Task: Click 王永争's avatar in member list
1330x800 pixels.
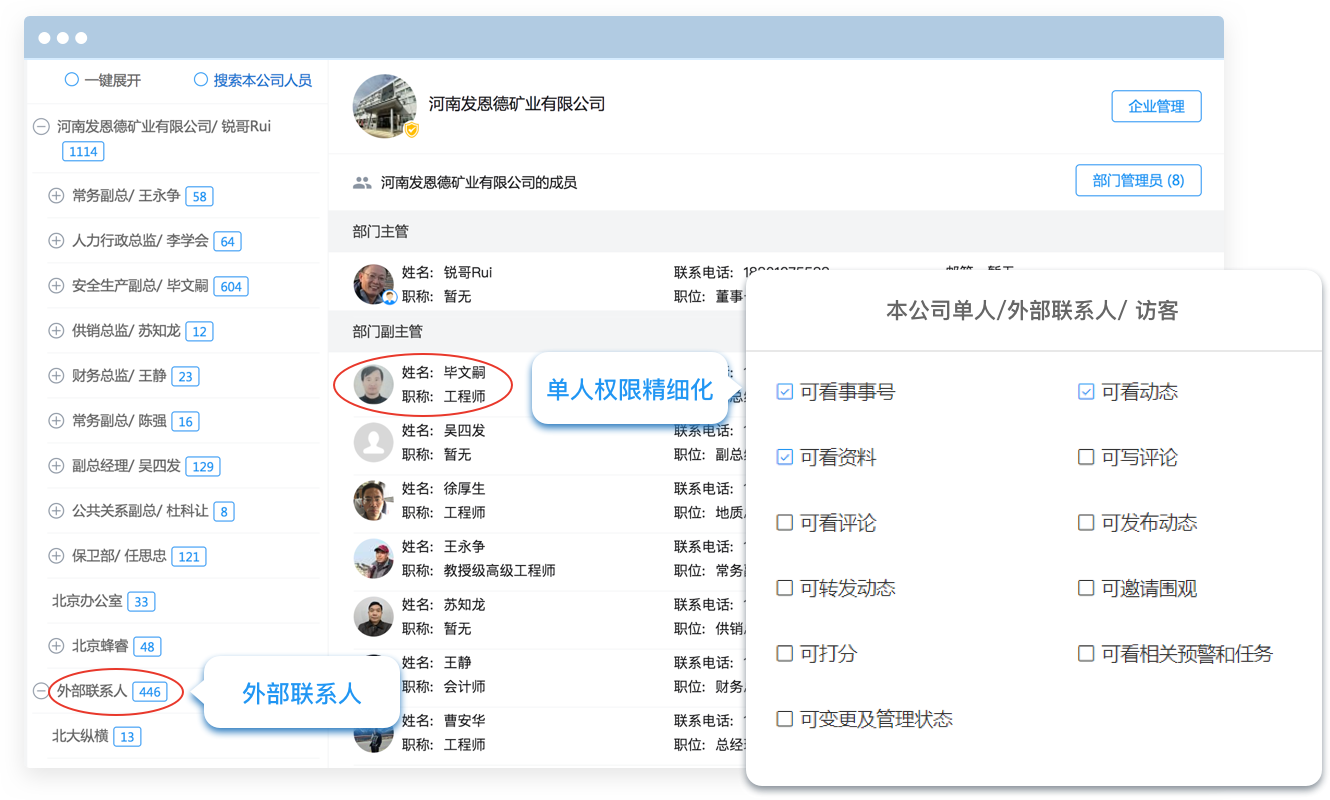Action: click(373, 559)
